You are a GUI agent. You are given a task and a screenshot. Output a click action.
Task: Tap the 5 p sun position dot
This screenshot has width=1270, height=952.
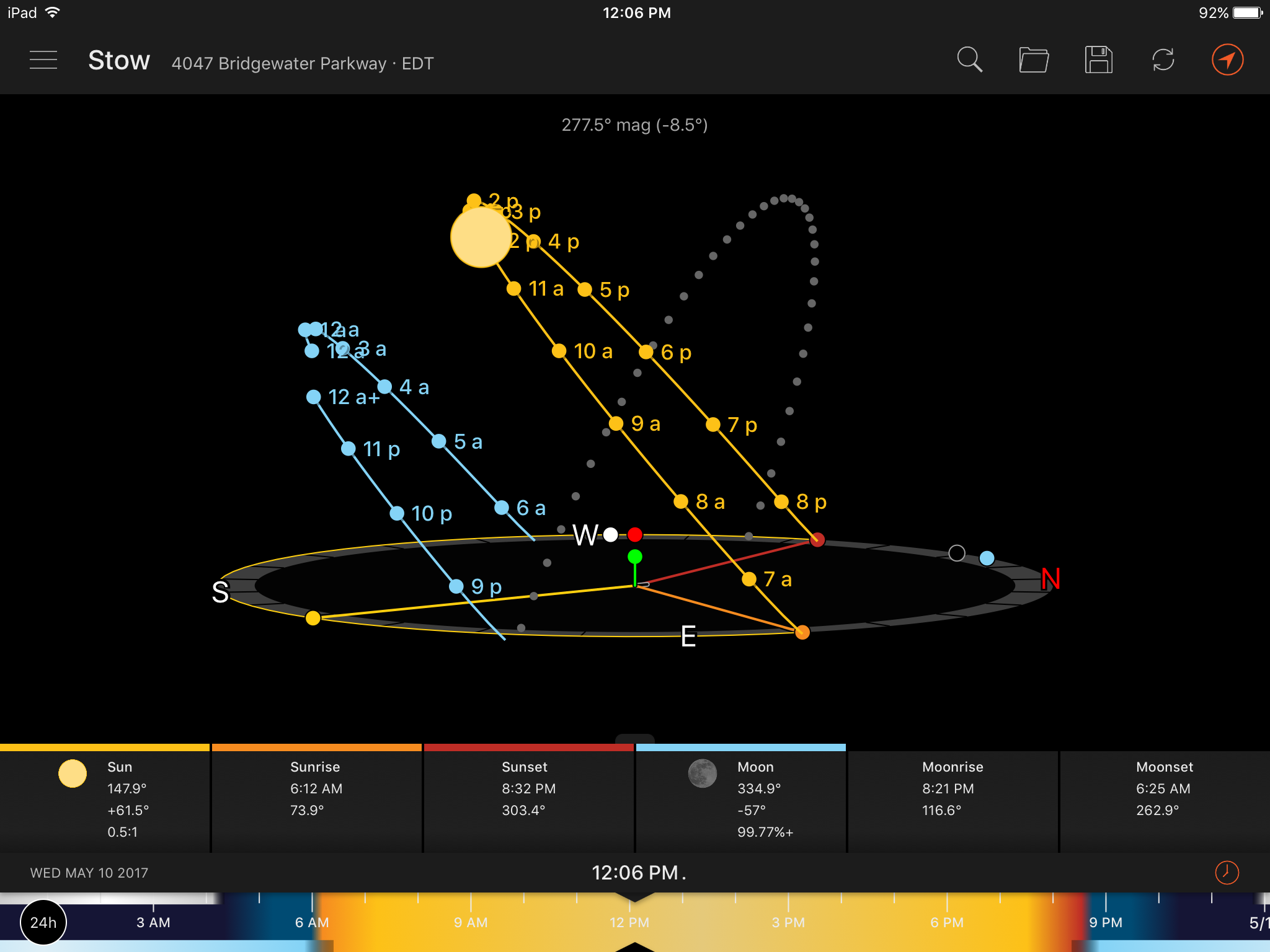[x=585, y=289]
